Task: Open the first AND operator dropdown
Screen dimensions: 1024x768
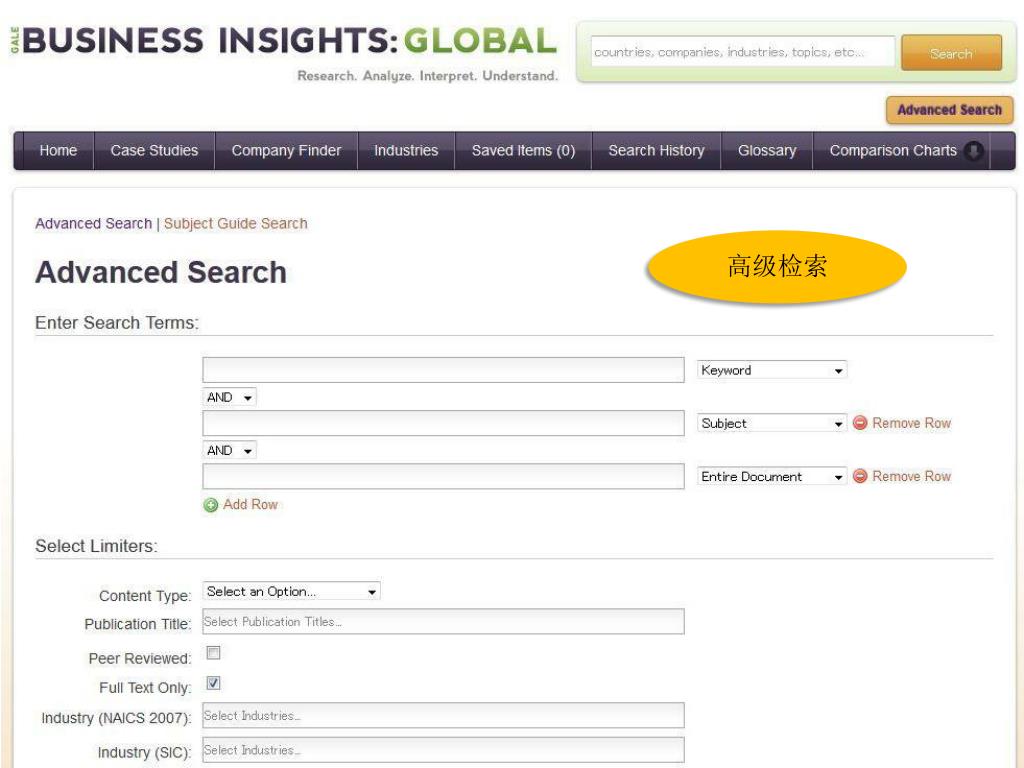Action: (x=229, y=397)
